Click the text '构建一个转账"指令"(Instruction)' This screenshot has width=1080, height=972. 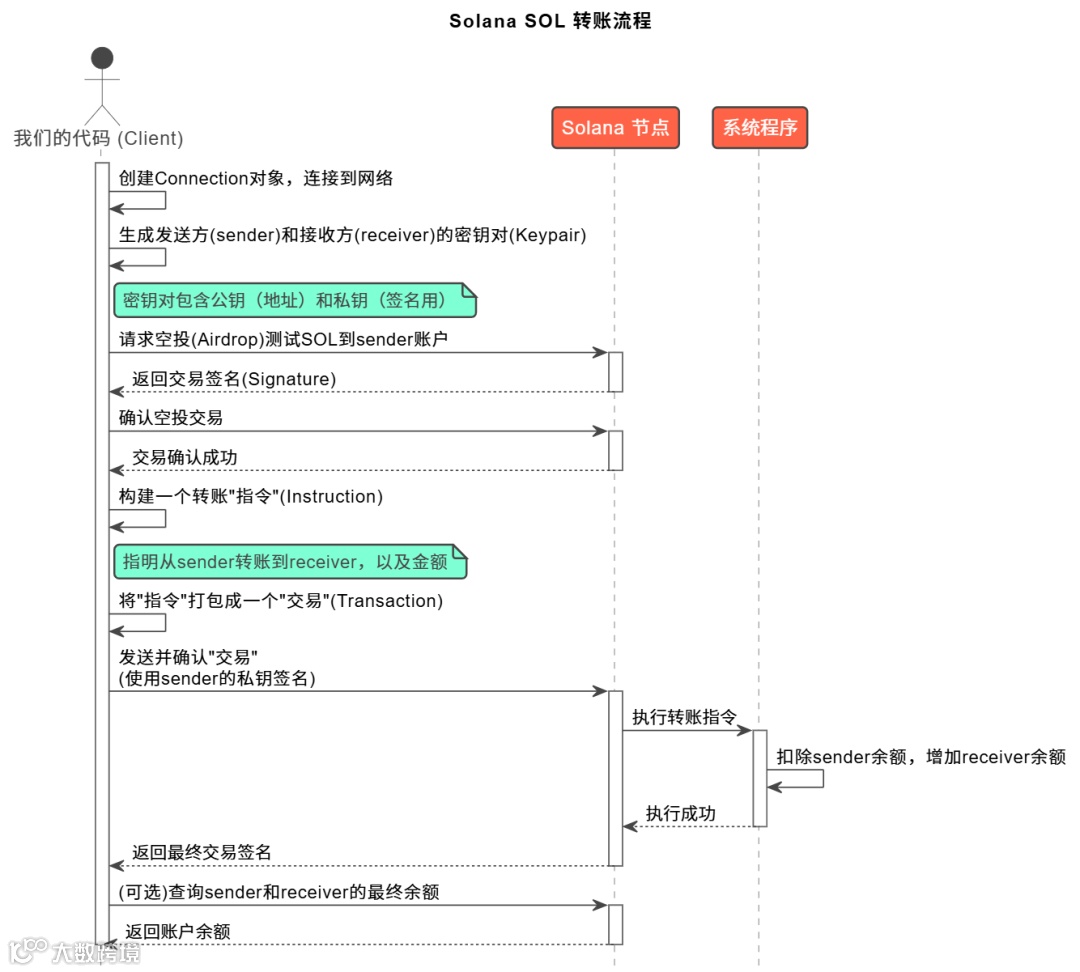click(251, 496)
